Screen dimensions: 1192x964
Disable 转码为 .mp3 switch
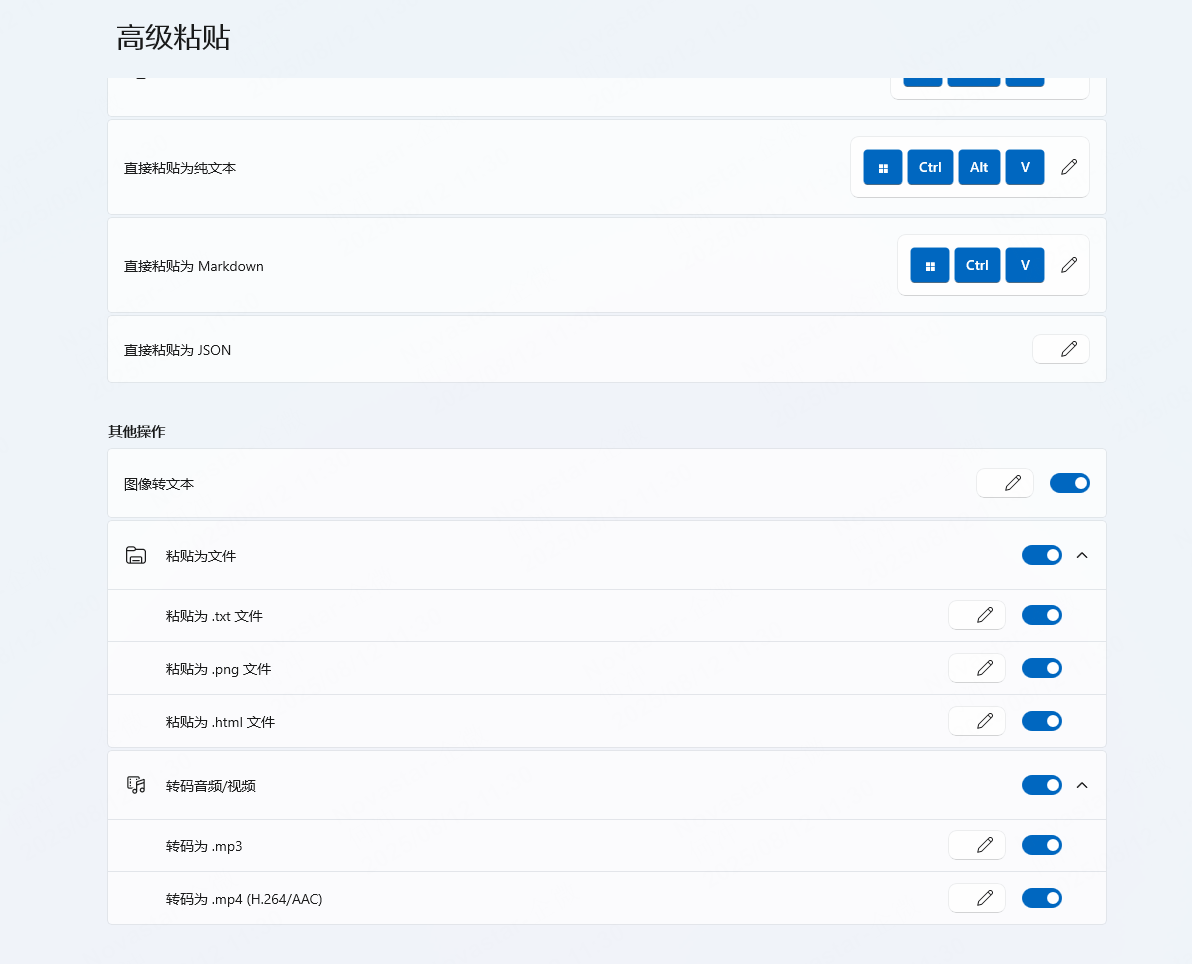(1041, 845)
